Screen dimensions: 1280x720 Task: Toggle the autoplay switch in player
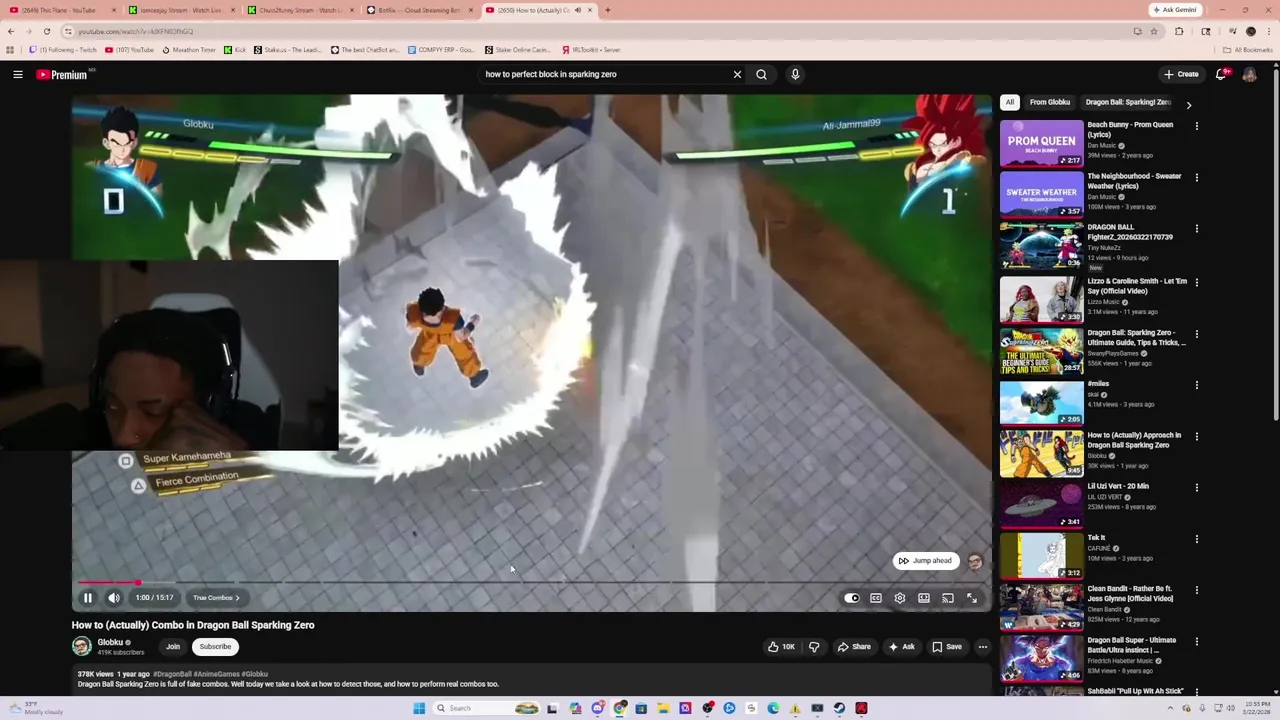(x=851, y=598)
